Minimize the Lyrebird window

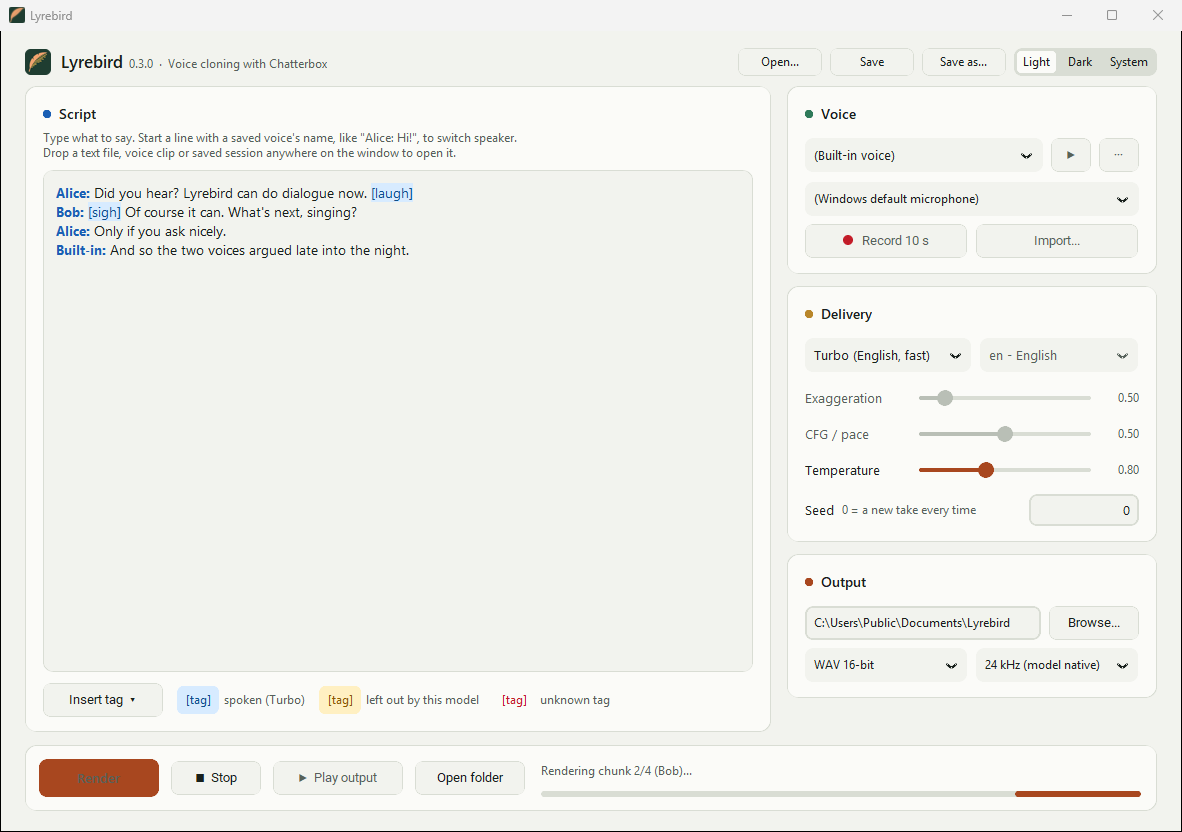point(1067,15)
